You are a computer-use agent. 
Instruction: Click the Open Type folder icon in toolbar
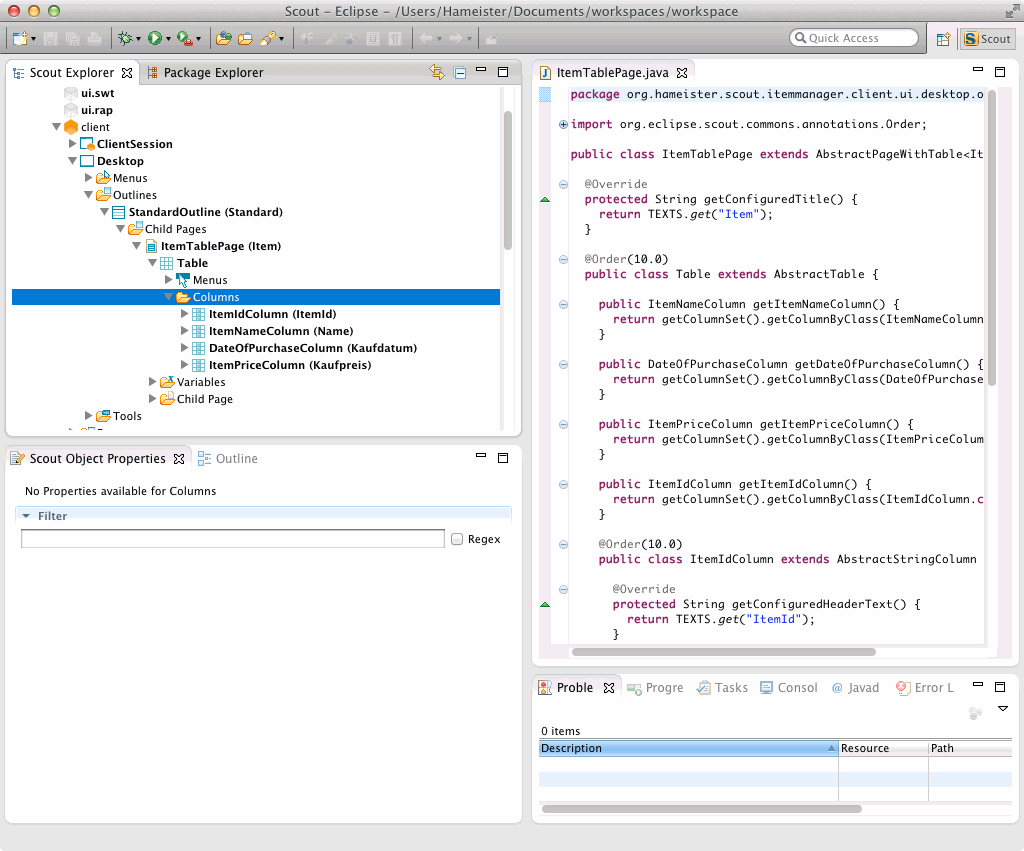pos(224,39)
